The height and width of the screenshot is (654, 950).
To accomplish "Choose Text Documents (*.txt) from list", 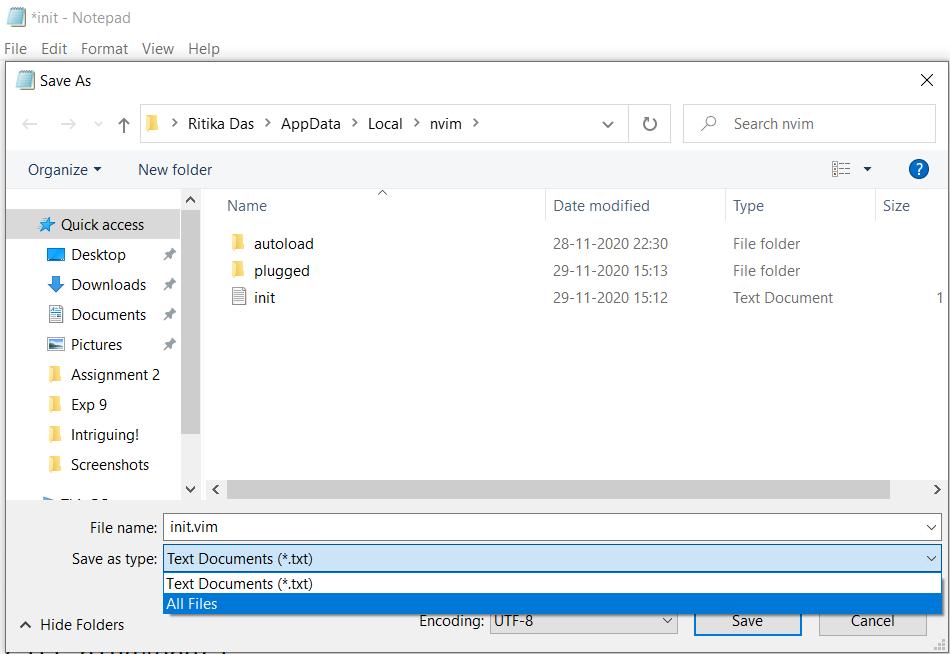I will tap(552, 584).
